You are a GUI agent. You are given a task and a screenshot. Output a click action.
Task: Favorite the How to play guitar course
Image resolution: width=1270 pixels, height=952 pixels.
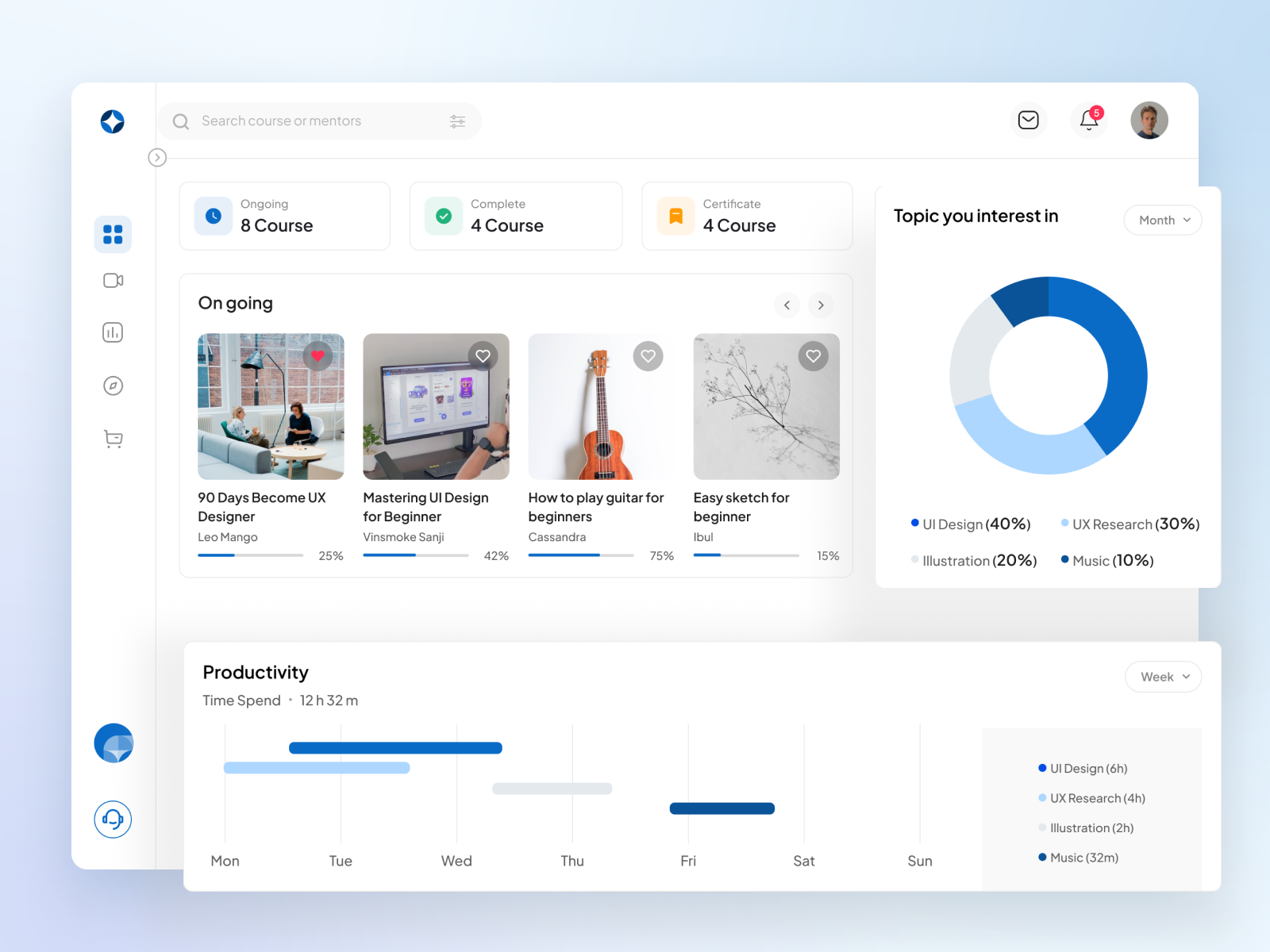click(x=648, y=356)
